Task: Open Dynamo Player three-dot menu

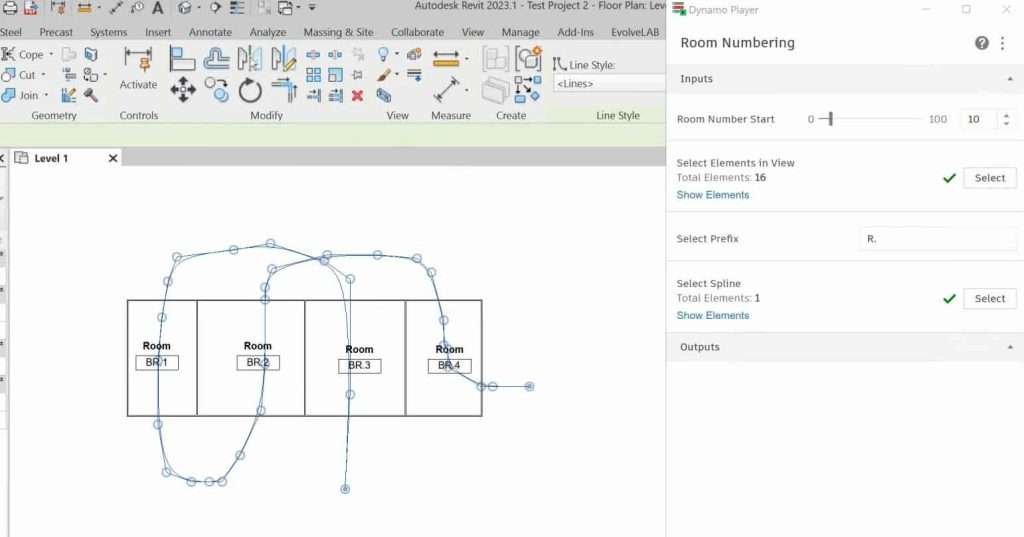Action: [1002, 43]
